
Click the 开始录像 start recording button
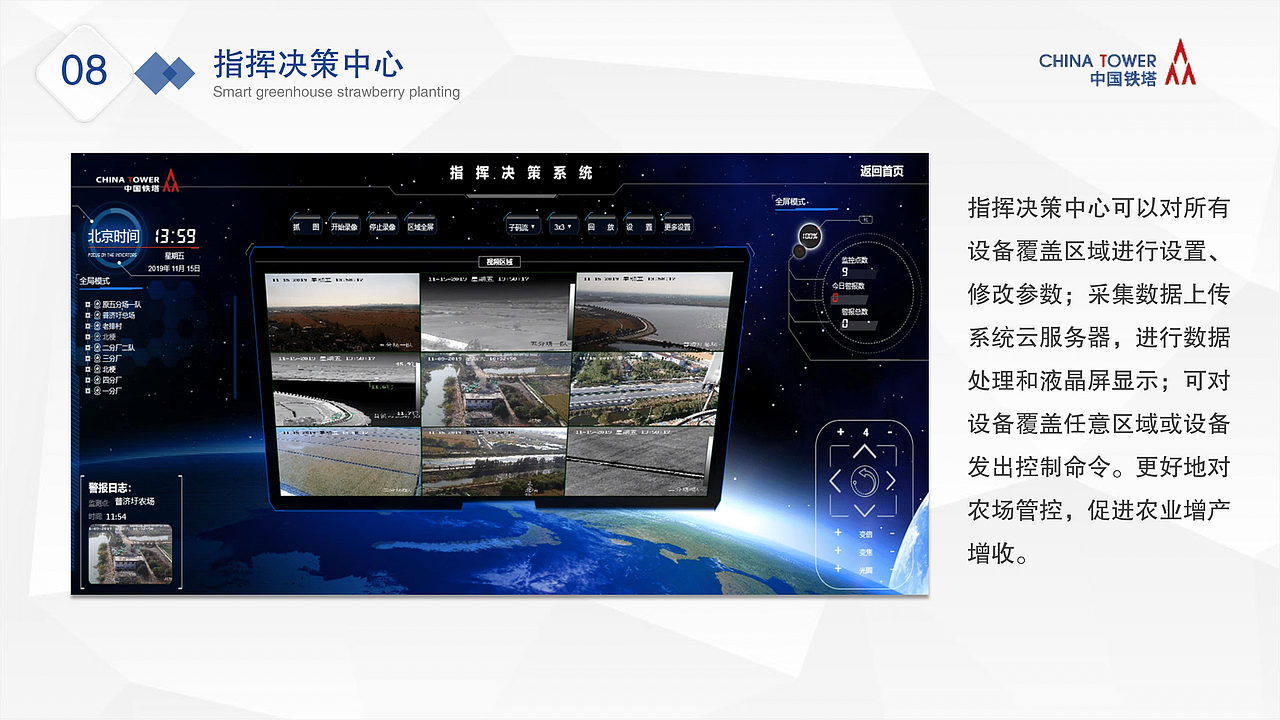[x=345, y=227]
